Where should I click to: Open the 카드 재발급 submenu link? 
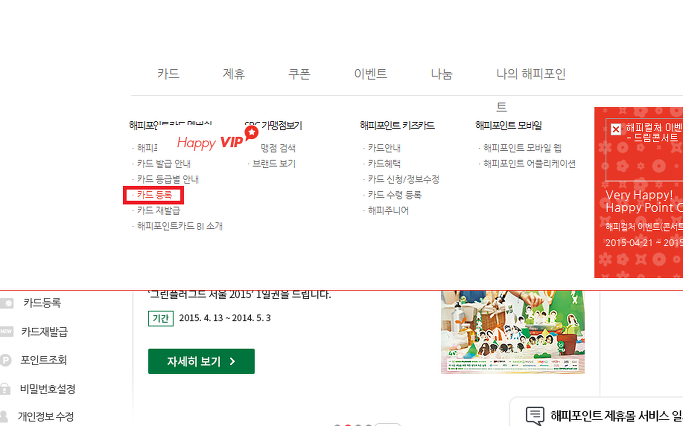[158, 210]
